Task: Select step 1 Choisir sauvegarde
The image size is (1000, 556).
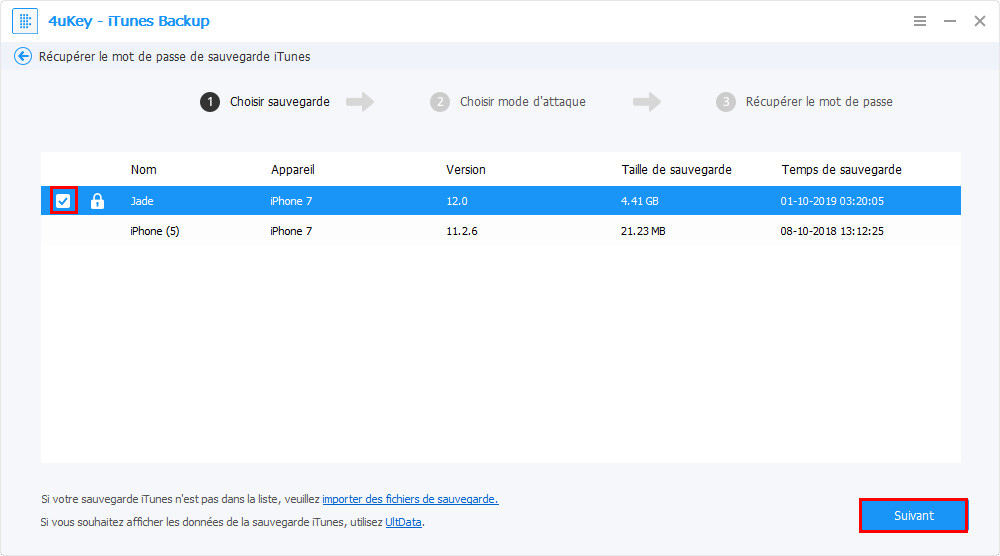Action: coord(265,102)
